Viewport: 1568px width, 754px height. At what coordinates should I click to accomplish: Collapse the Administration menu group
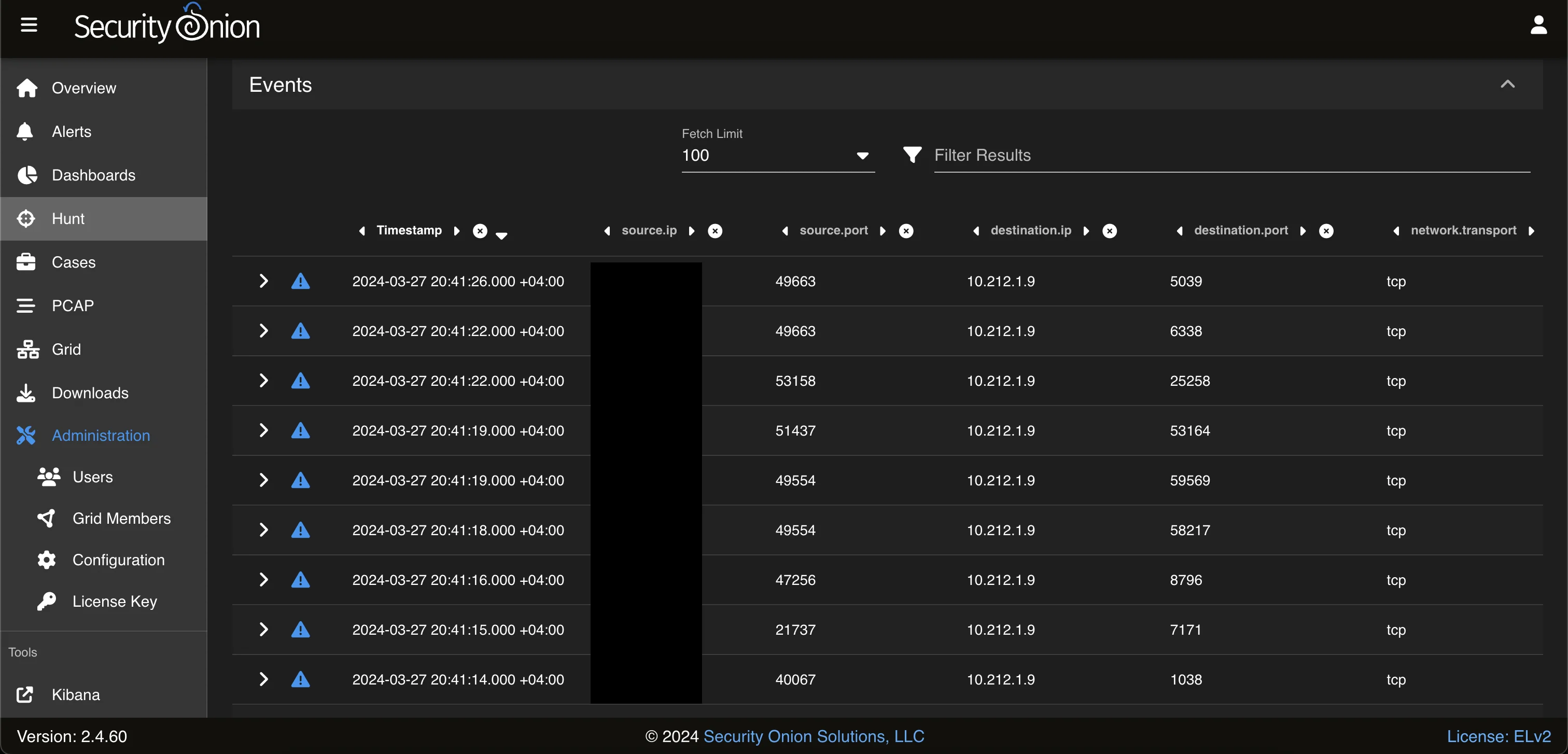pos(104,436)
